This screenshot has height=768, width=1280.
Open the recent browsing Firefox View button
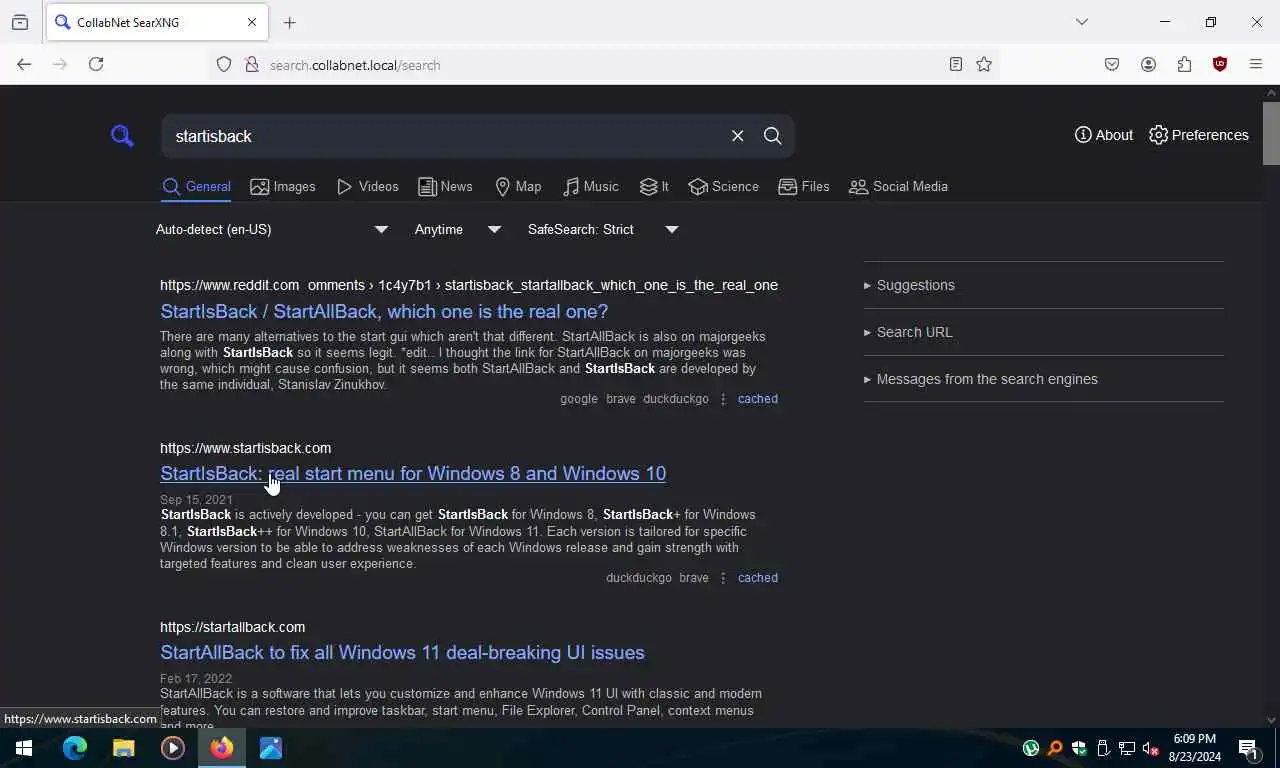20,22
